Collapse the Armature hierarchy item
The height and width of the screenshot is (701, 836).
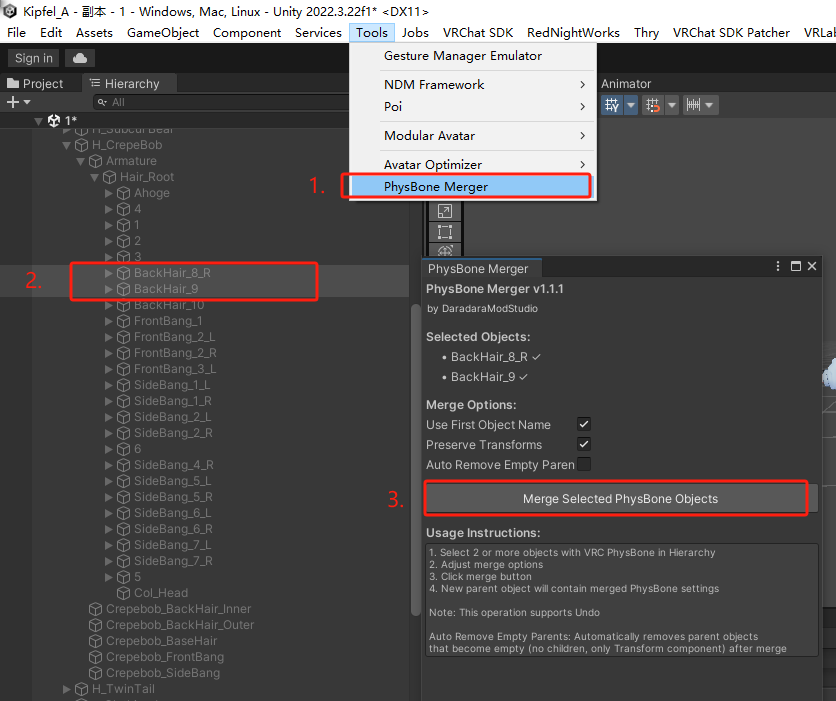pyautogui.click(x=81, y=160)
